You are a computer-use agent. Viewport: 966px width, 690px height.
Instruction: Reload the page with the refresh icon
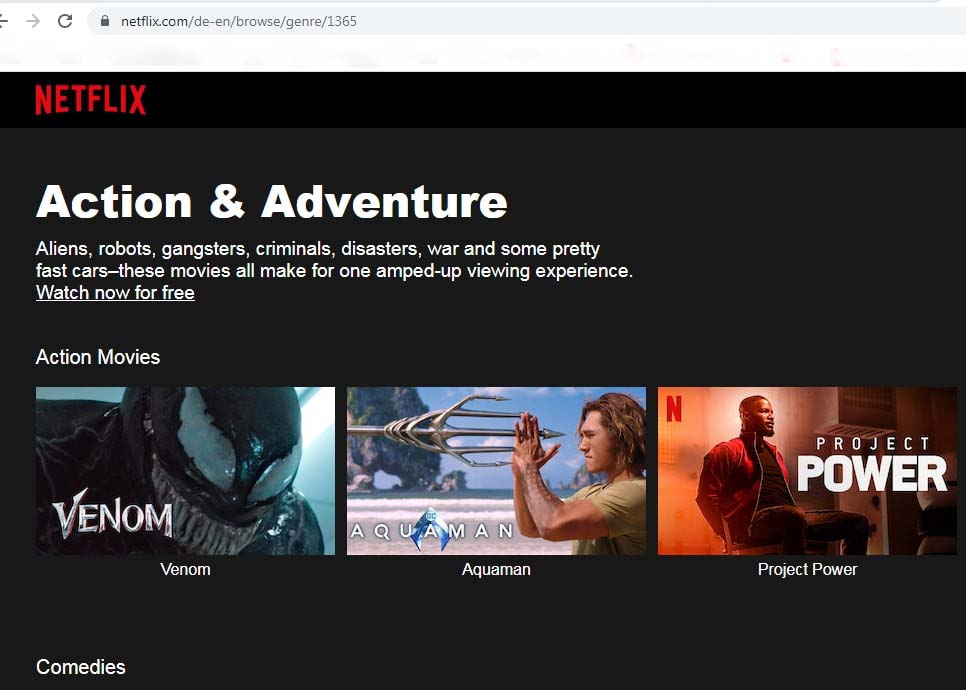pos(65,21)
